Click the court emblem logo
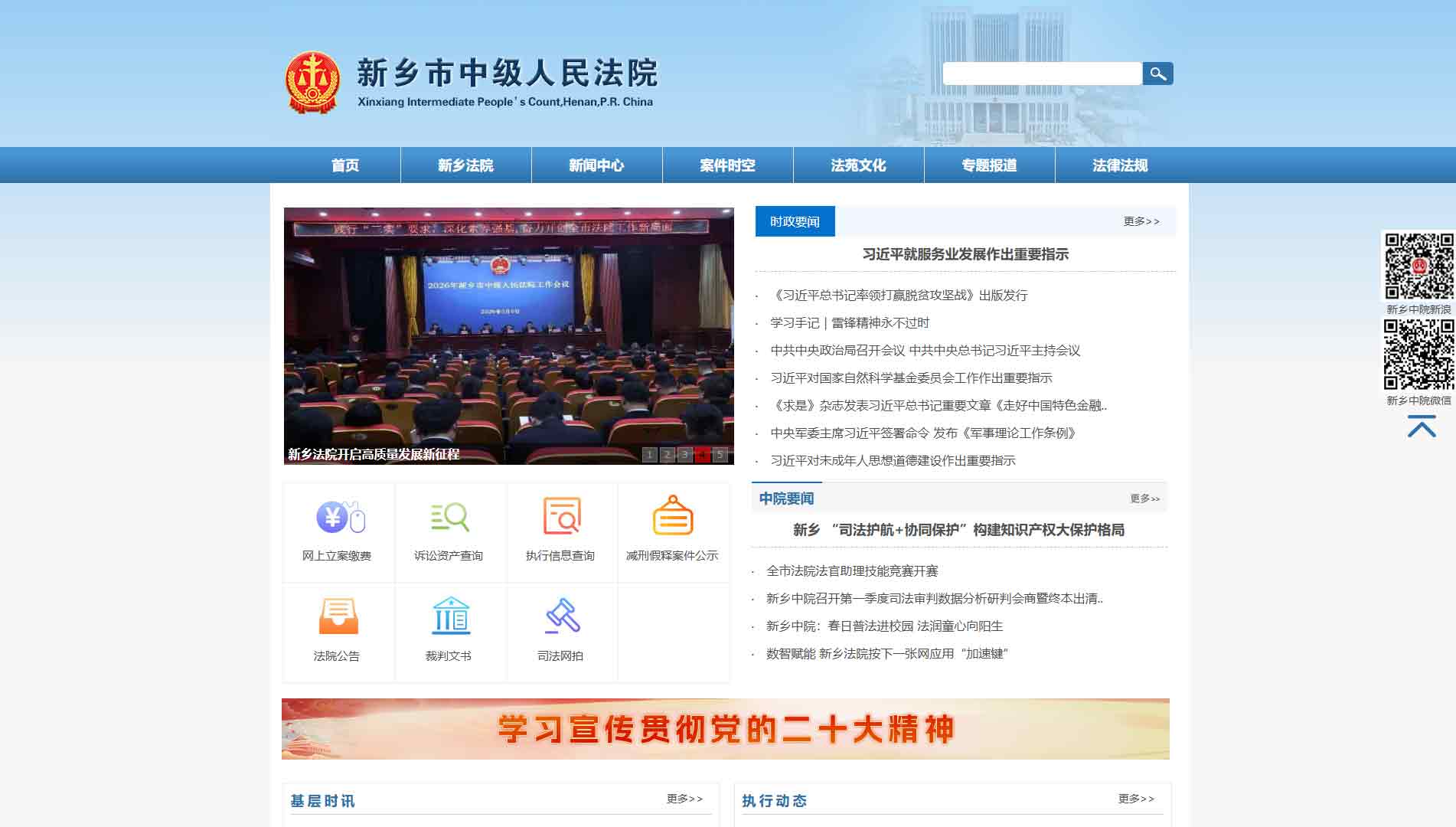This screenshot has width=1456, height=827. pos(312,83)
